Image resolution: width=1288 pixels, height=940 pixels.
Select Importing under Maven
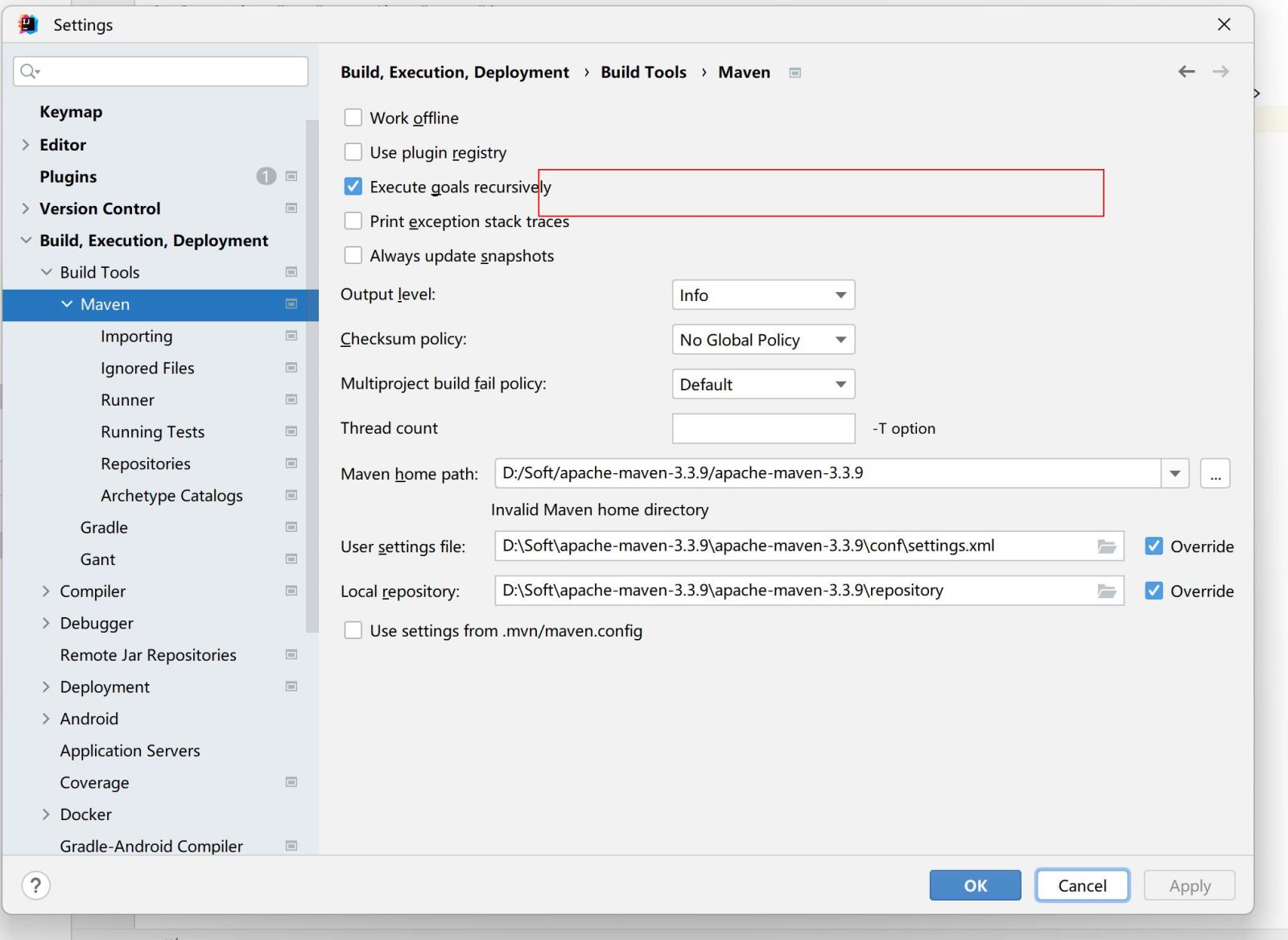click(136, 336)
